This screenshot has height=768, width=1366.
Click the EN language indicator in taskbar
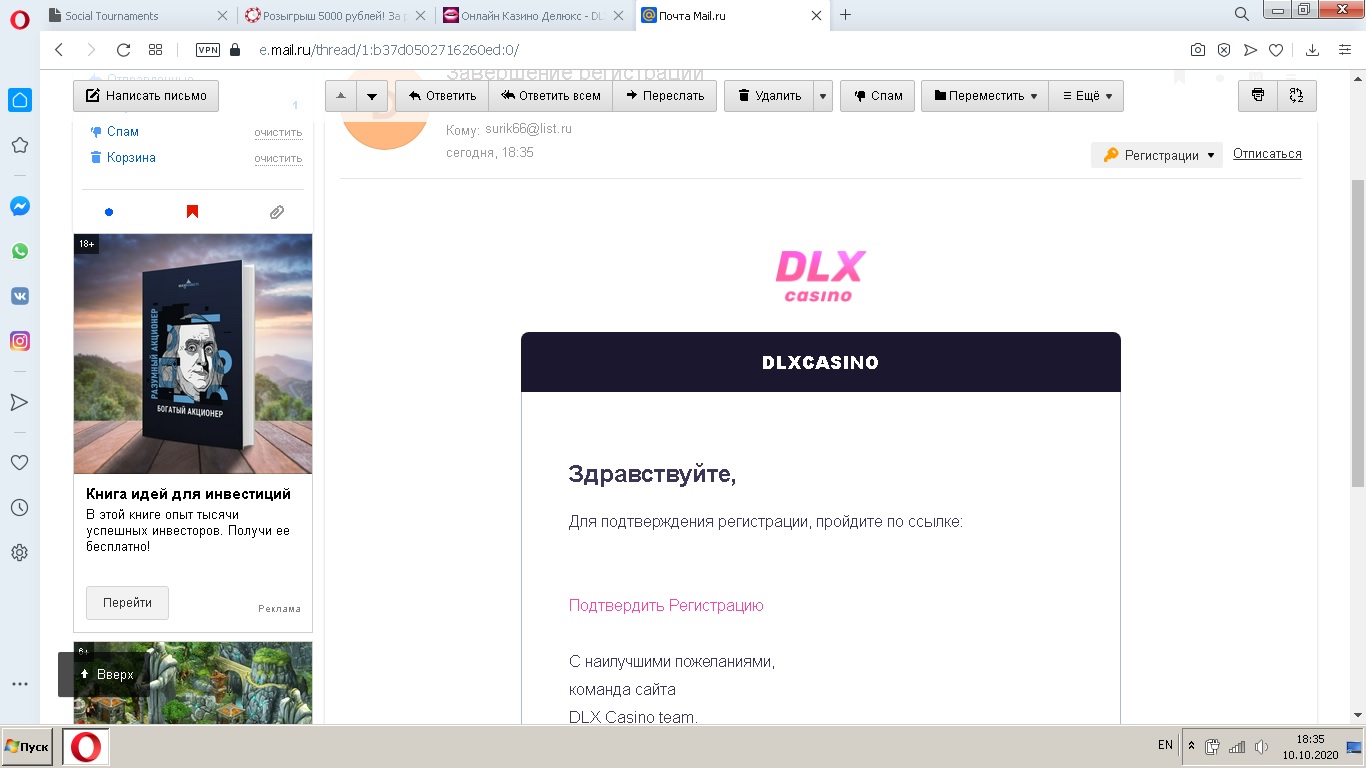pos(1165,746)
